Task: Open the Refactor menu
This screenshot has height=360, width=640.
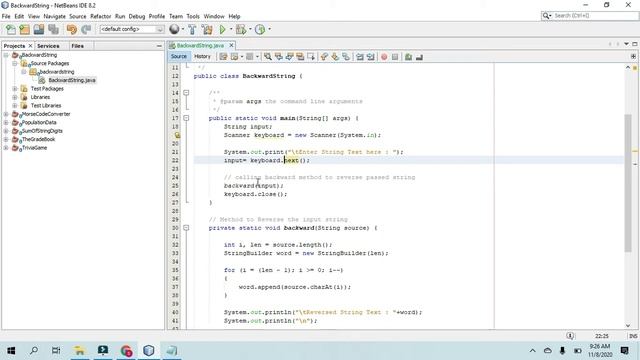Action: pos(100,16)
